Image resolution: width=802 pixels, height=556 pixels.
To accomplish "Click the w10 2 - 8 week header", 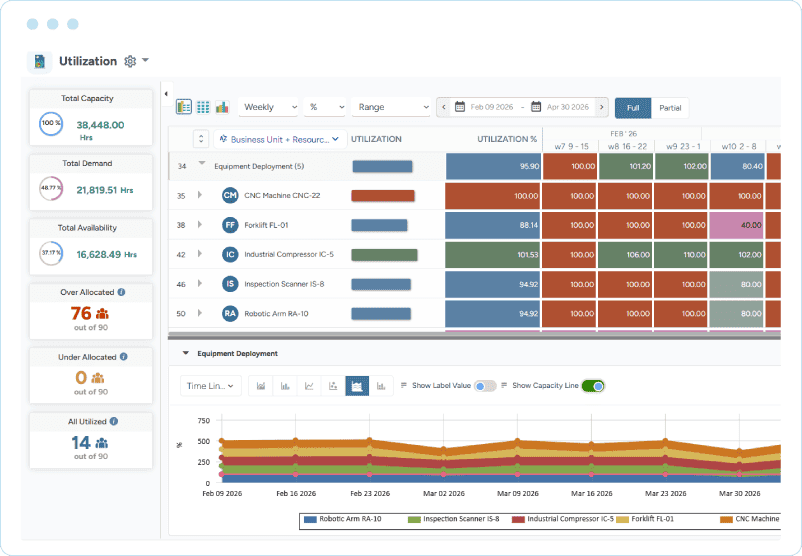I will (739, 146).
